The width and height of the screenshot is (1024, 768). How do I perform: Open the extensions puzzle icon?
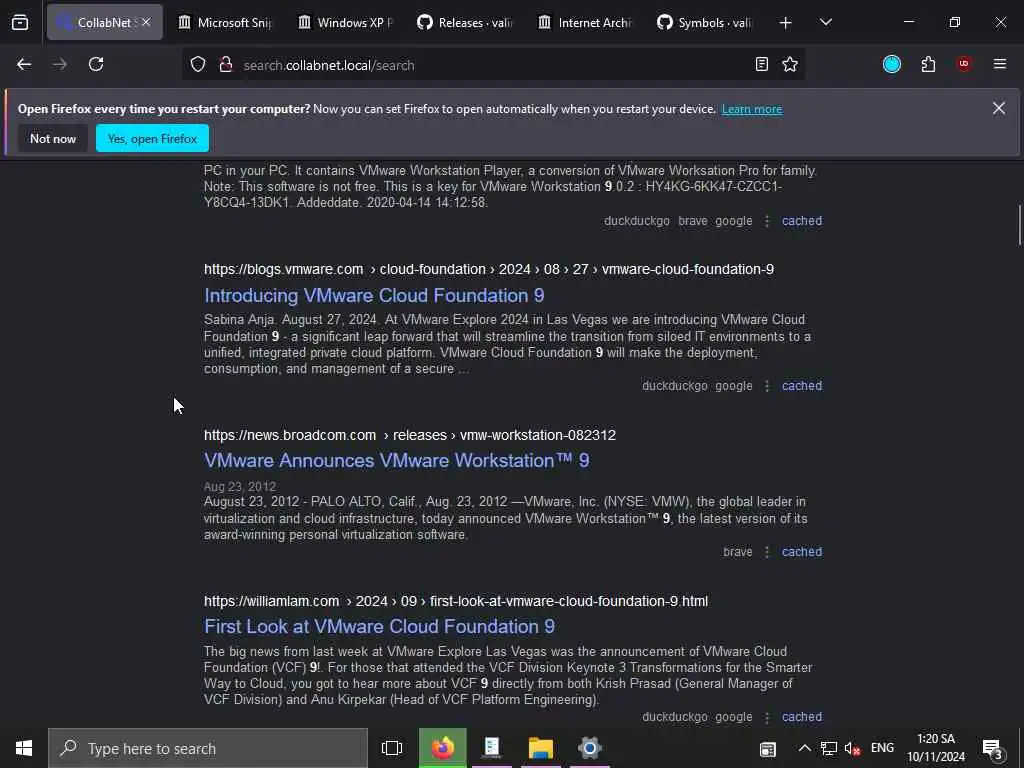point(929,64)
